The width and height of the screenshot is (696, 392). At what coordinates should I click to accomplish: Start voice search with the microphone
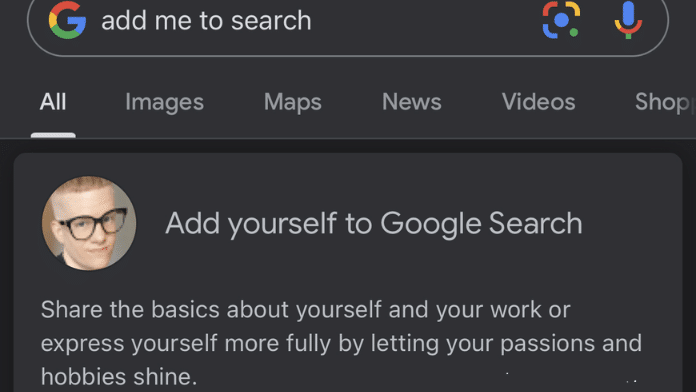point(628,20)
